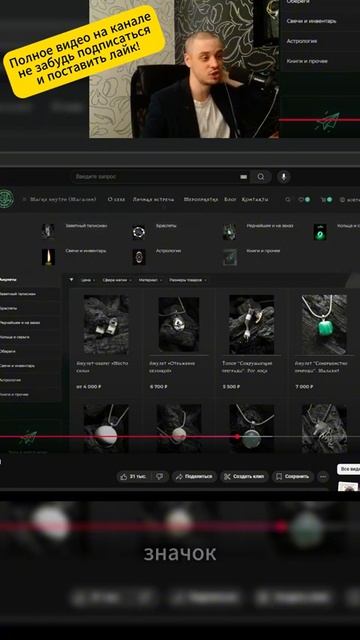Open product photo priced 6 700 ₽
The image size is (360, 640).
pos(179,324)
